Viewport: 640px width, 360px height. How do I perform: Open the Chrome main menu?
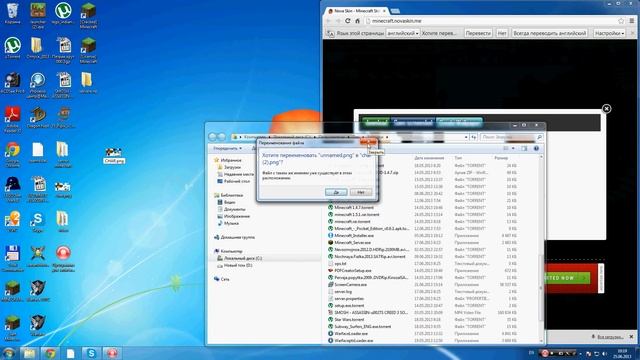point(632,21)
